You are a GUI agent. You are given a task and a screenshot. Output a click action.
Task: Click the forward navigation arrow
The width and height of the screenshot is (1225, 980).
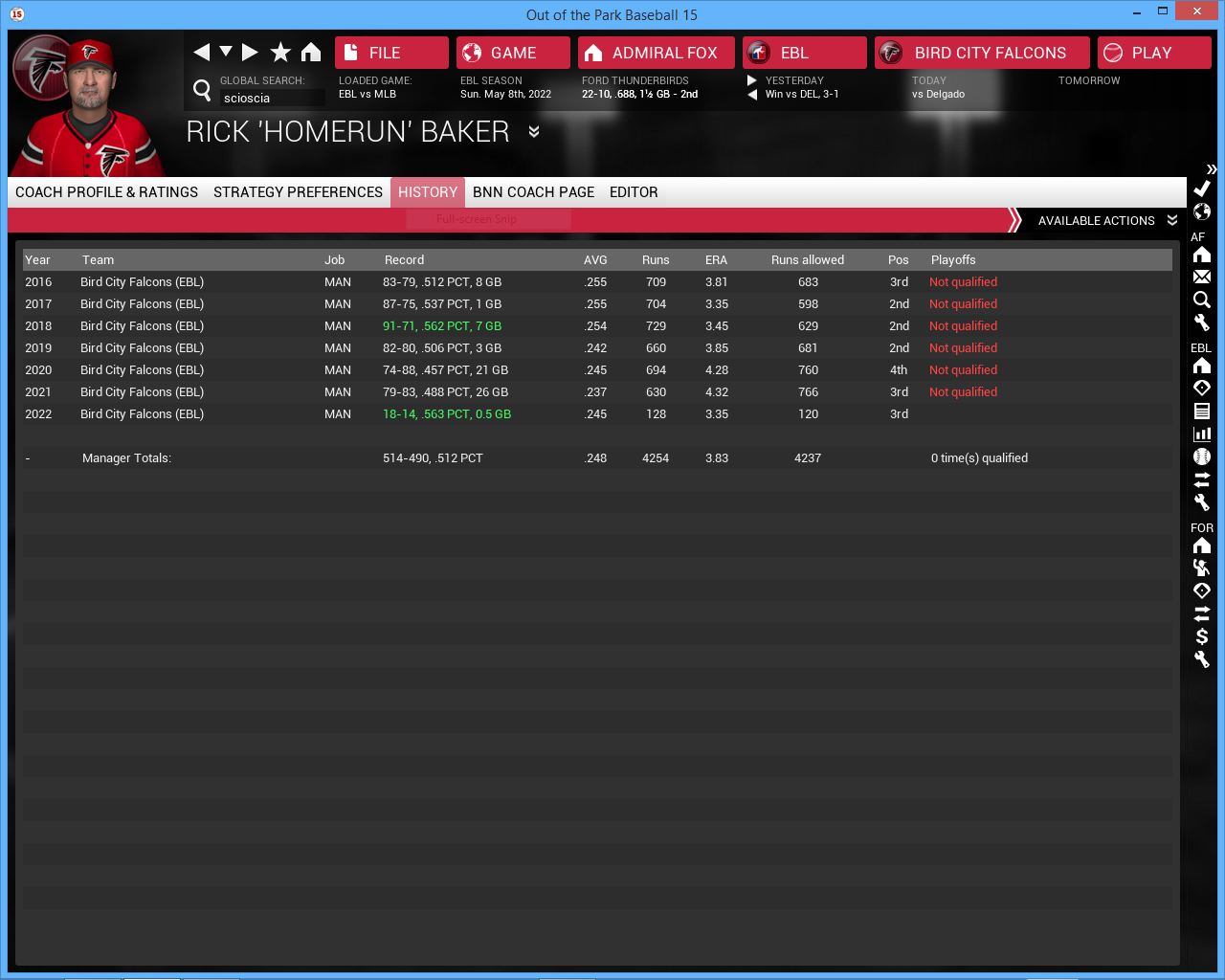(x=250, y=52)
